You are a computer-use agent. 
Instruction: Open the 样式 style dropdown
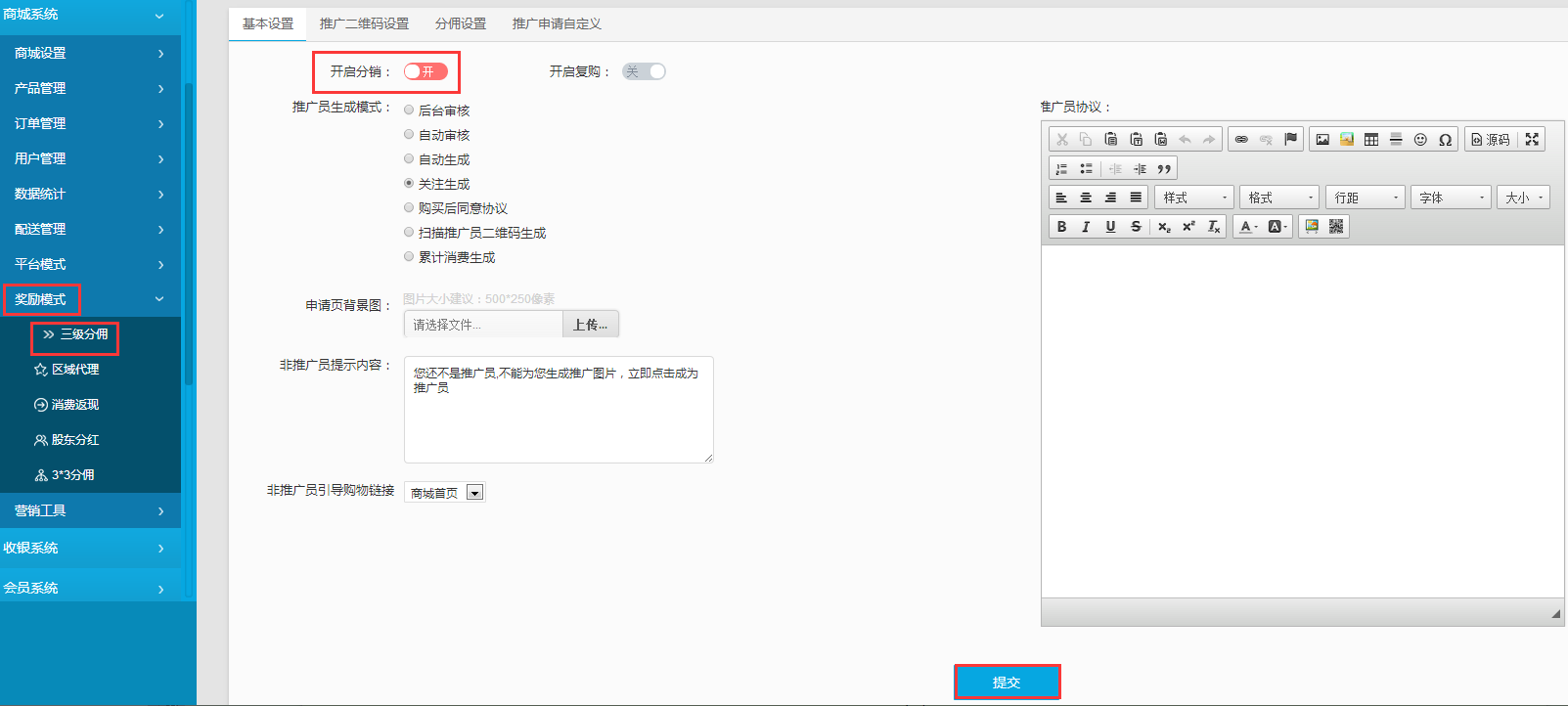pos(1194,198)
